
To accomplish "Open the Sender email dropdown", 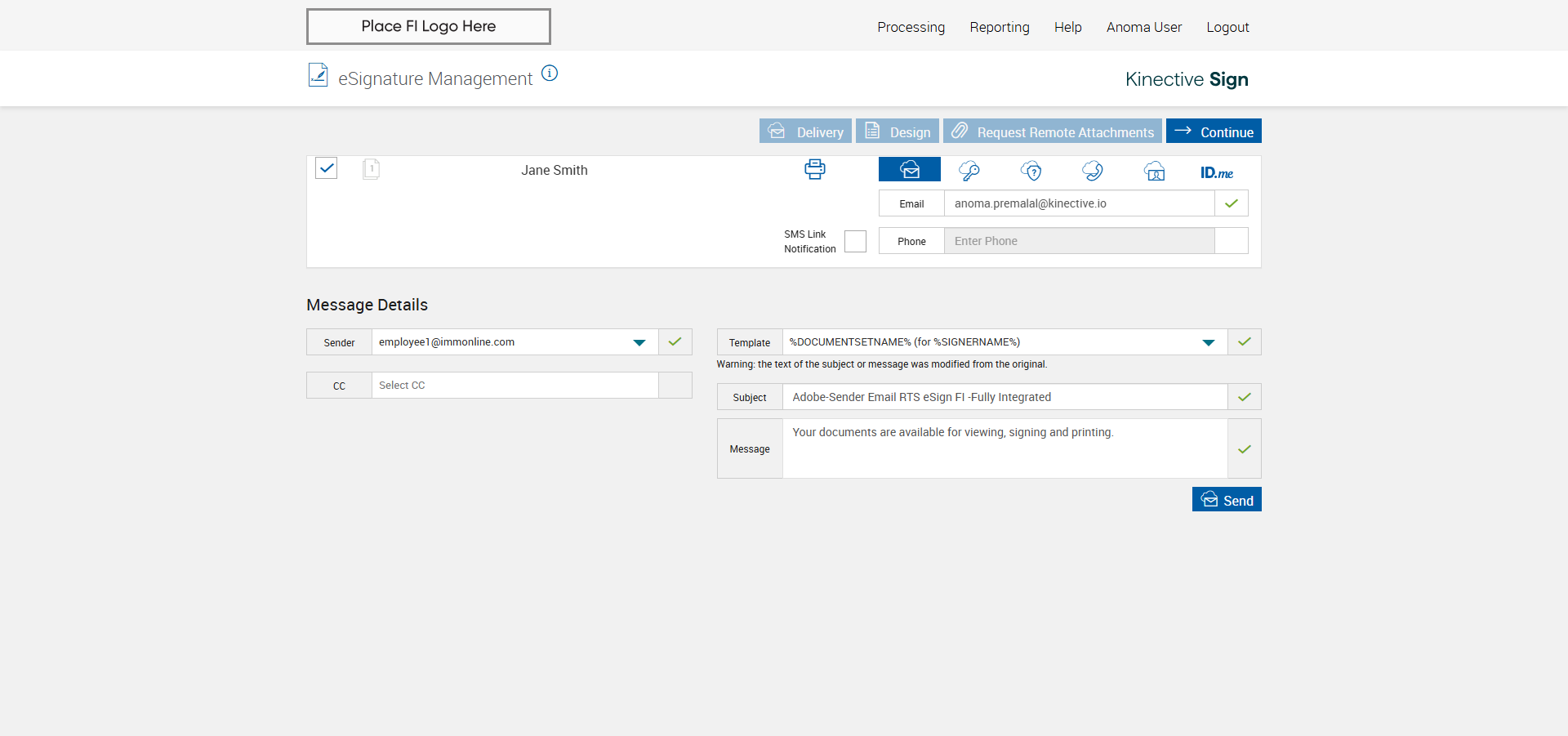I will point(639,342).
